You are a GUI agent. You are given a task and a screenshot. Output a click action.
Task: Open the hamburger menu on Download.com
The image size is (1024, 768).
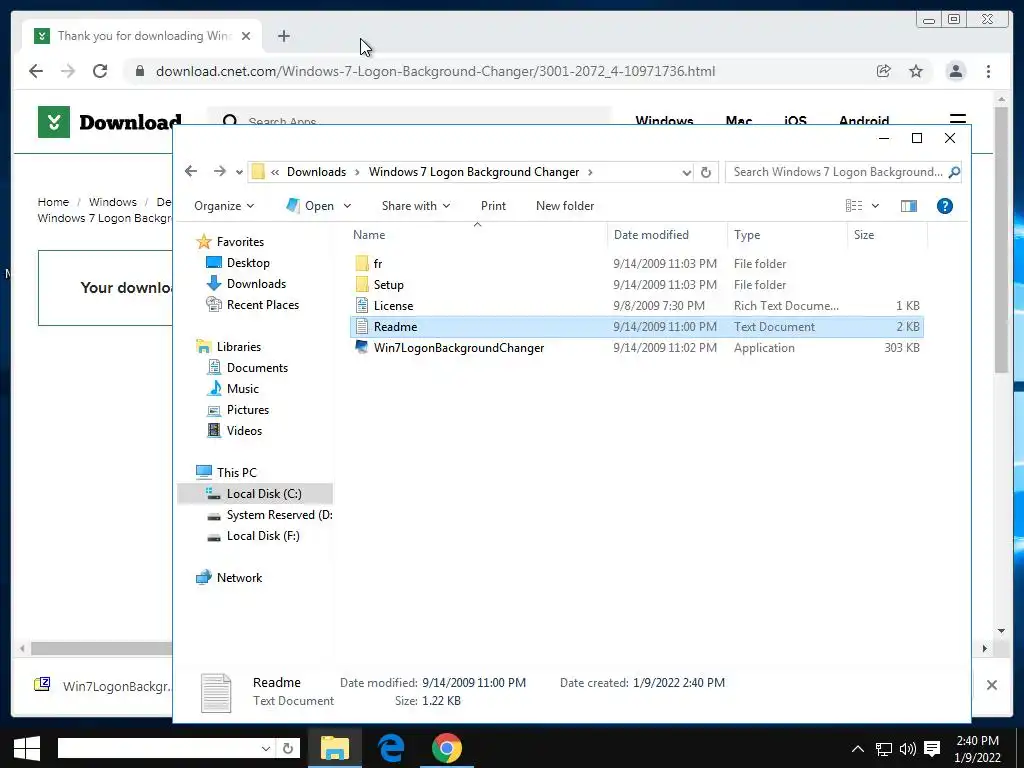(x=957, y=120)
